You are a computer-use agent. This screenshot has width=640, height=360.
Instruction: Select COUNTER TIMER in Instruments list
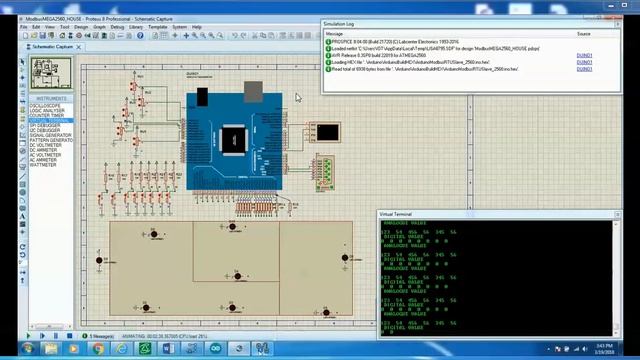click(x=47, y=116)
